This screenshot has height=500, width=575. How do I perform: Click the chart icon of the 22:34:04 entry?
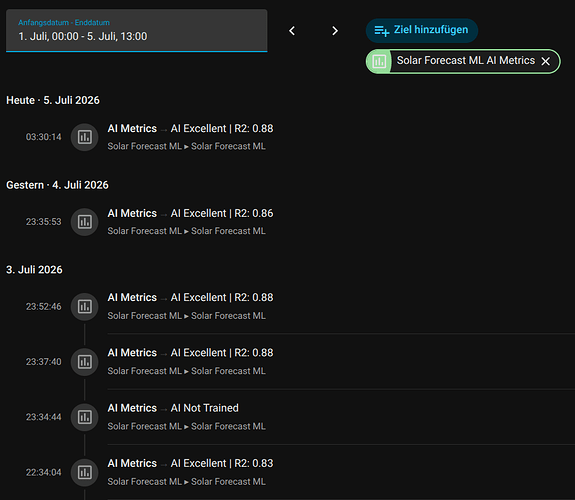point(84,472)
